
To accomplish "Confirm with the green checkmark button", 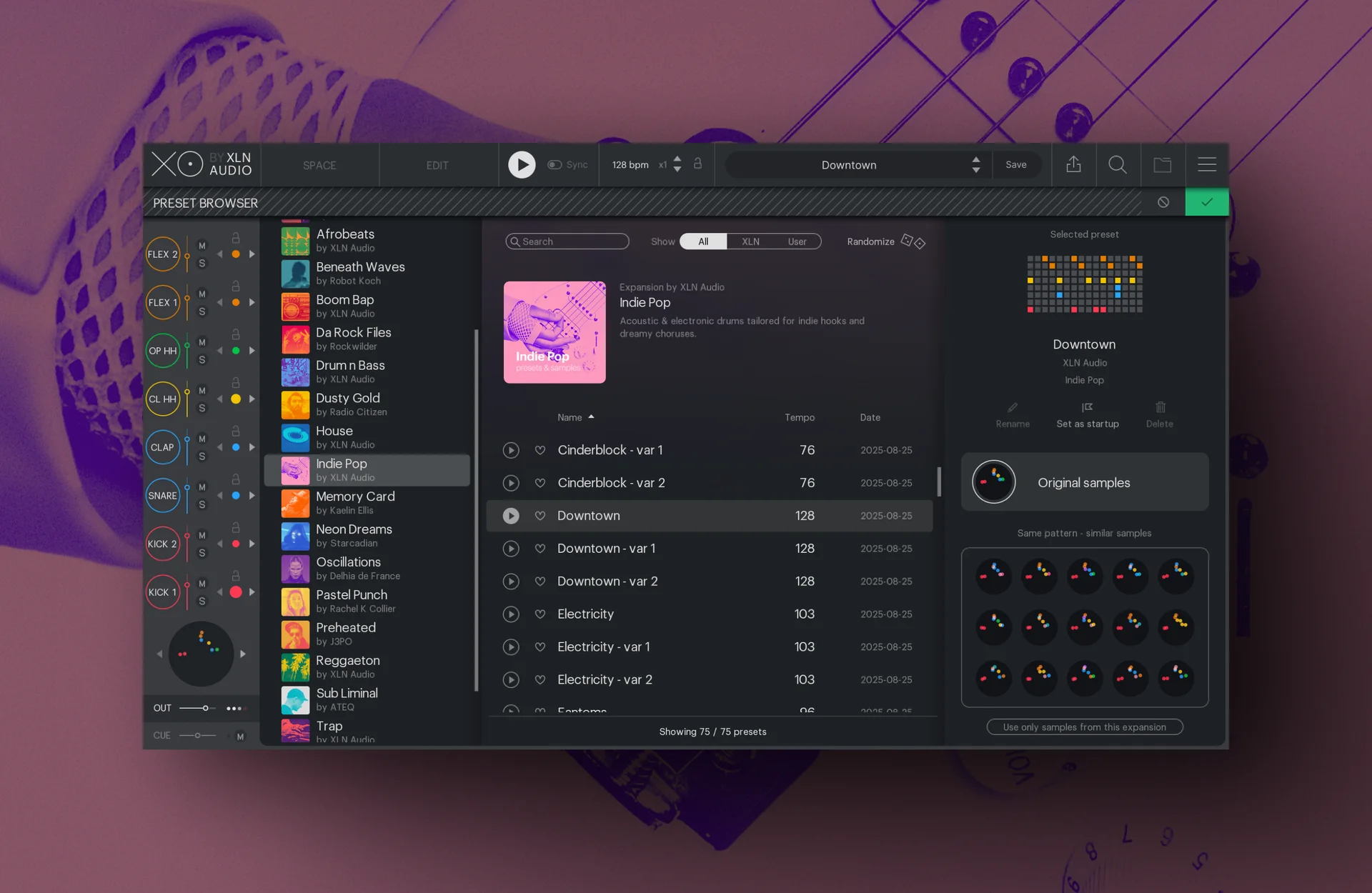I will (x=1207, y=202).
